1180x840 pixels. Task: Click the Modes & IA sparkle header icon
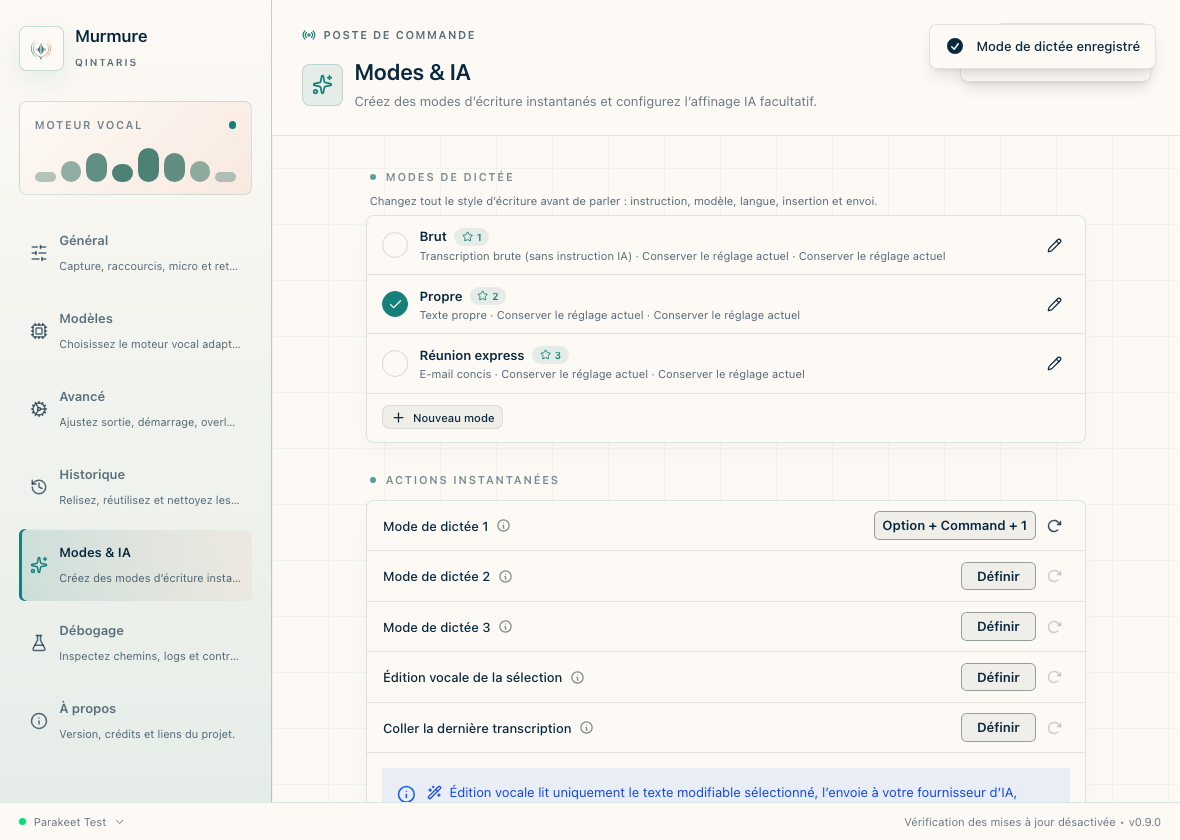tap(322, 85)
